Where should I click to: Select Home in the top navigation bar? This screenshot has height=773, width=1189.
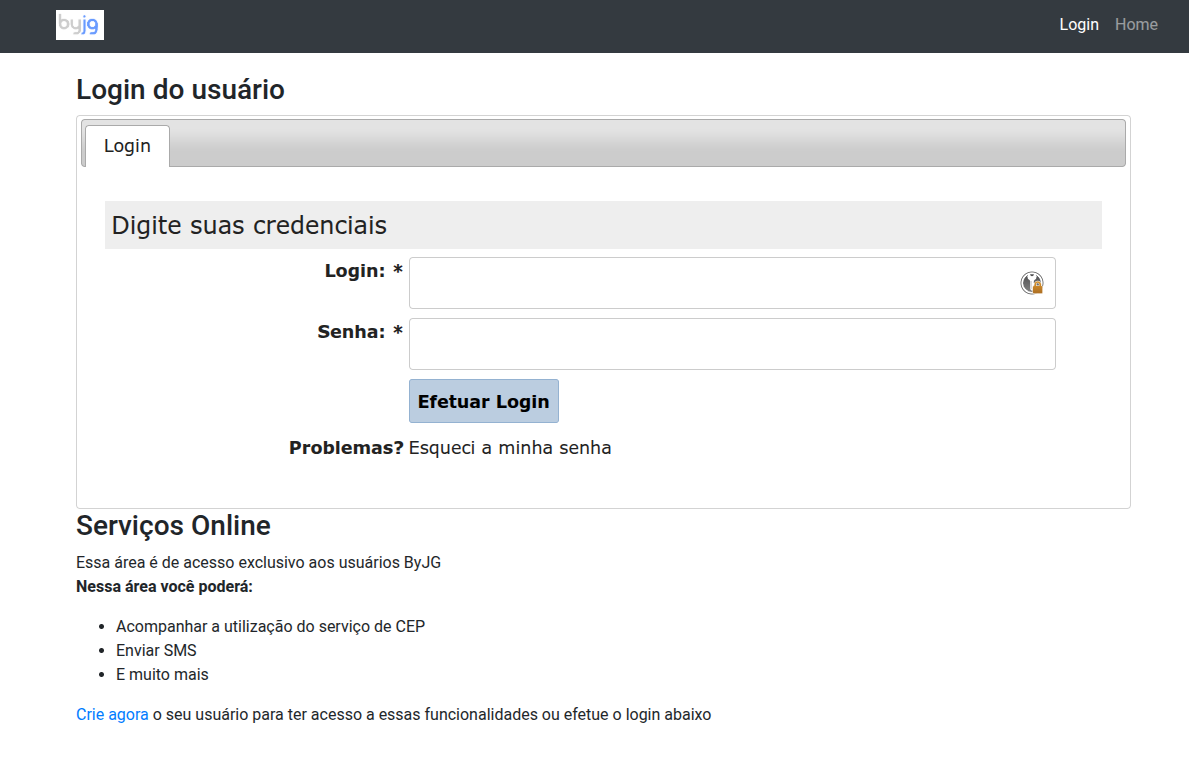[1136, 24]
